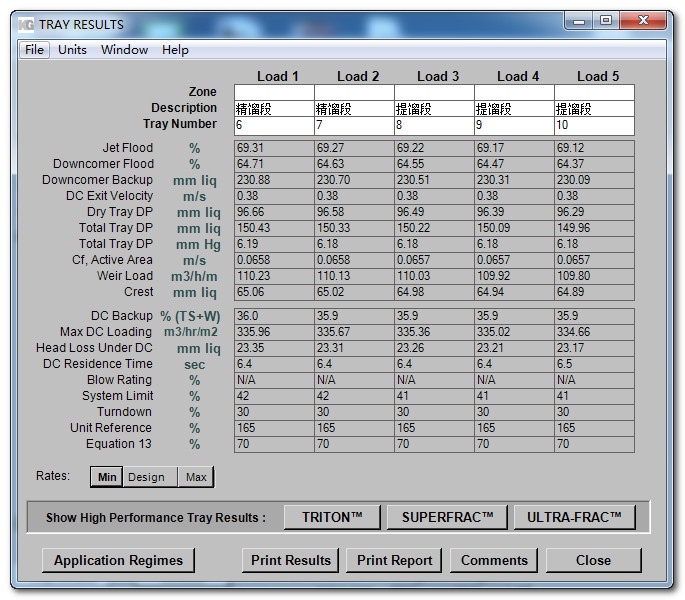Click the Load 5 column header
The height and width of the screenshot is (600, 685).
click(598, 76)
